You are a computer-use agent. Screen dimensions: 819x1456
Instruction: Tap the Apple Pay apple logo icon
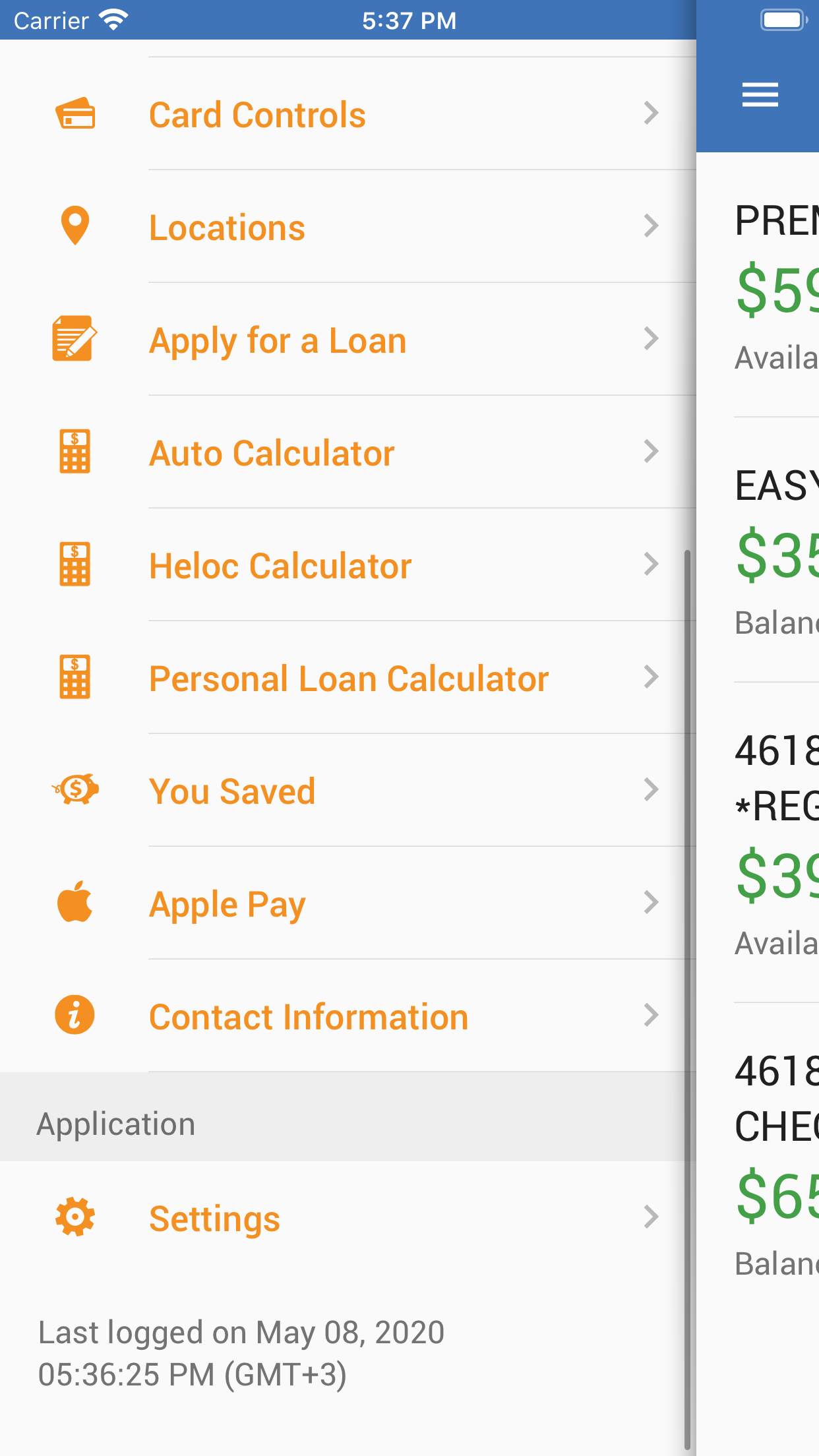pos(75,902)
